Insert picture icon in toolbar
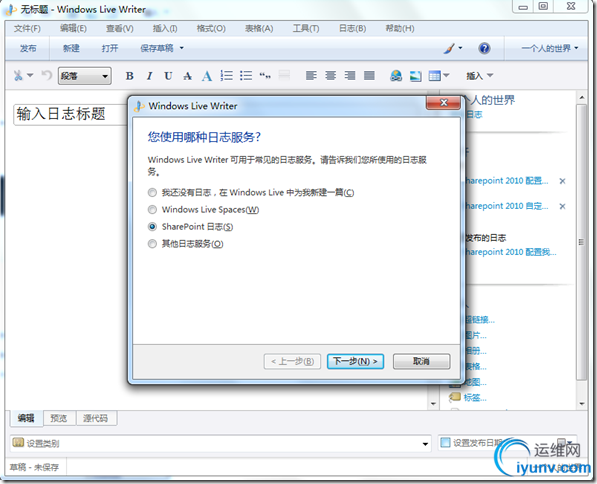This screenshot has width=597, height=484. 415,76
